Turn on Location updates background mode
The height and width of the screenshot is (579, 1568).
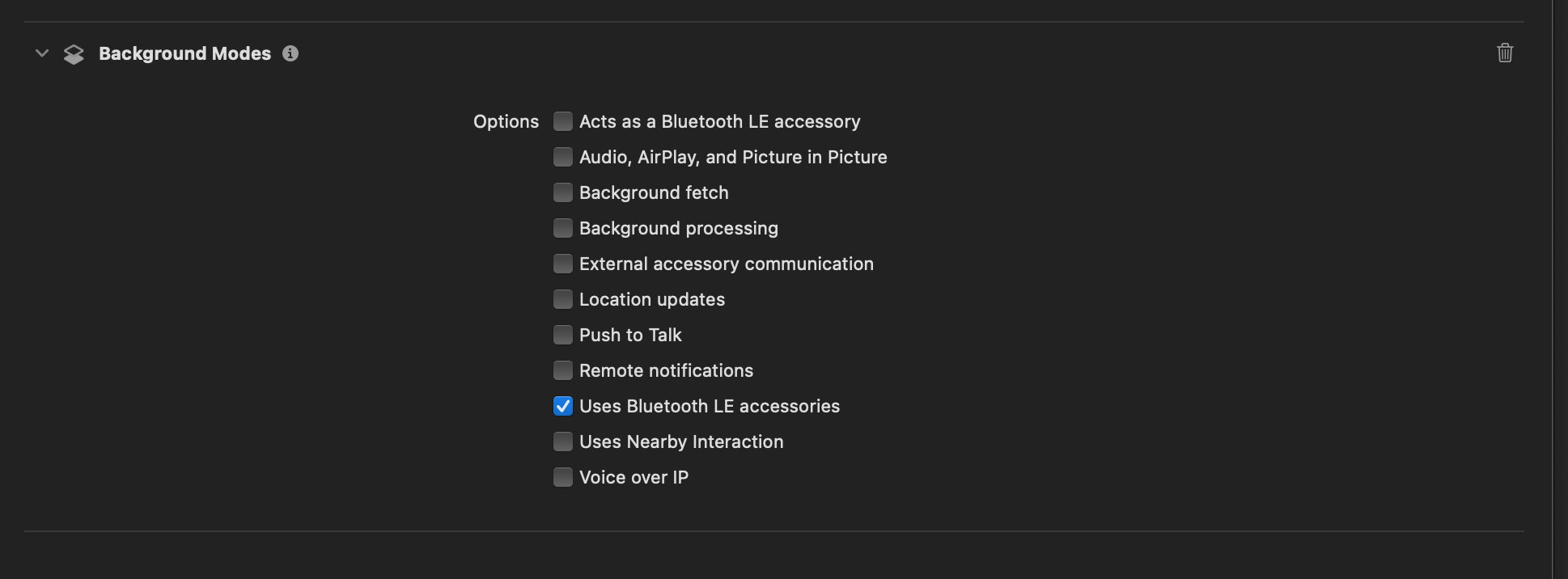click(563, 299)
